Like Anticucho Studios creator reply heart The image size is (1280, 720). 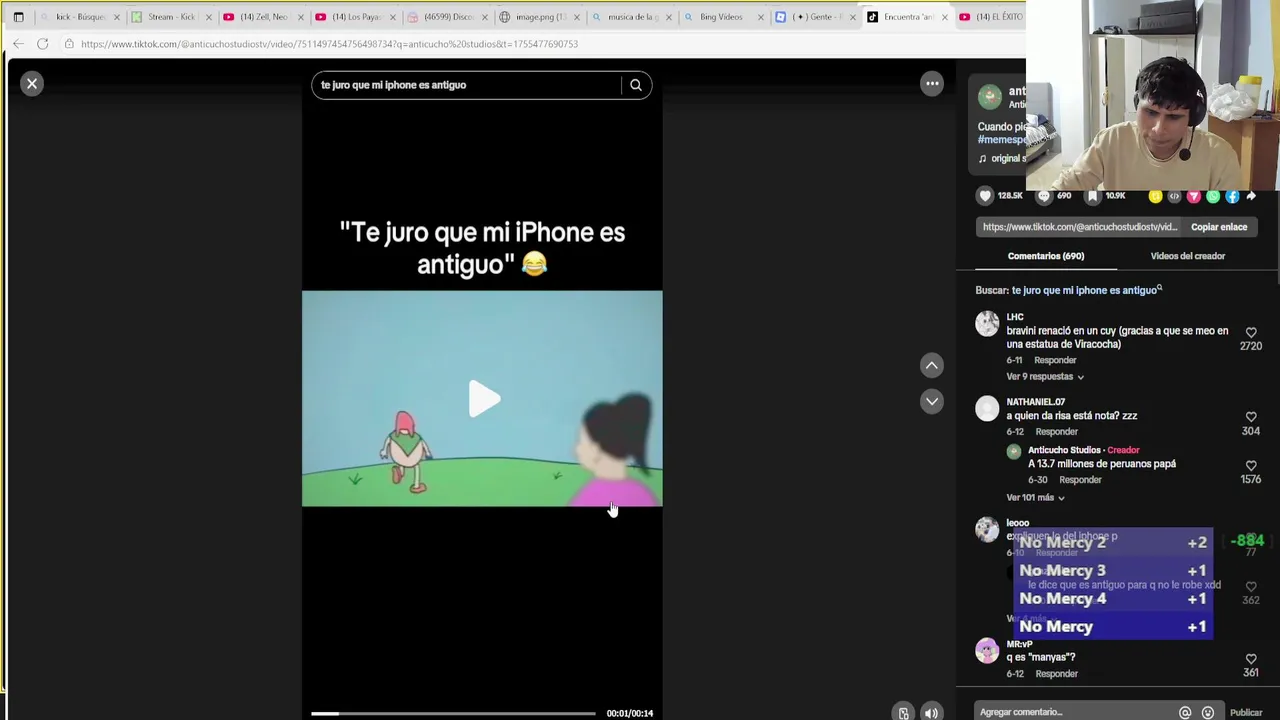[x=1251, y=466]
